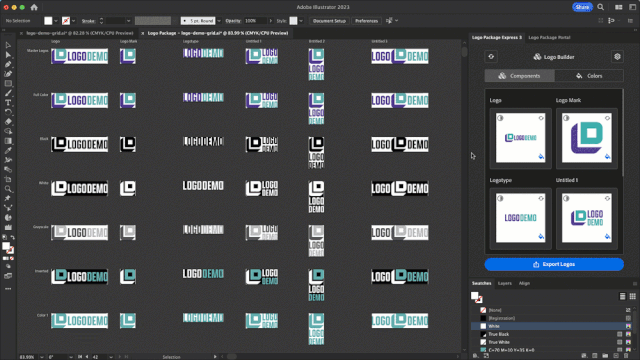
Task: Select the Eyedropper tool
Action: 8,150
